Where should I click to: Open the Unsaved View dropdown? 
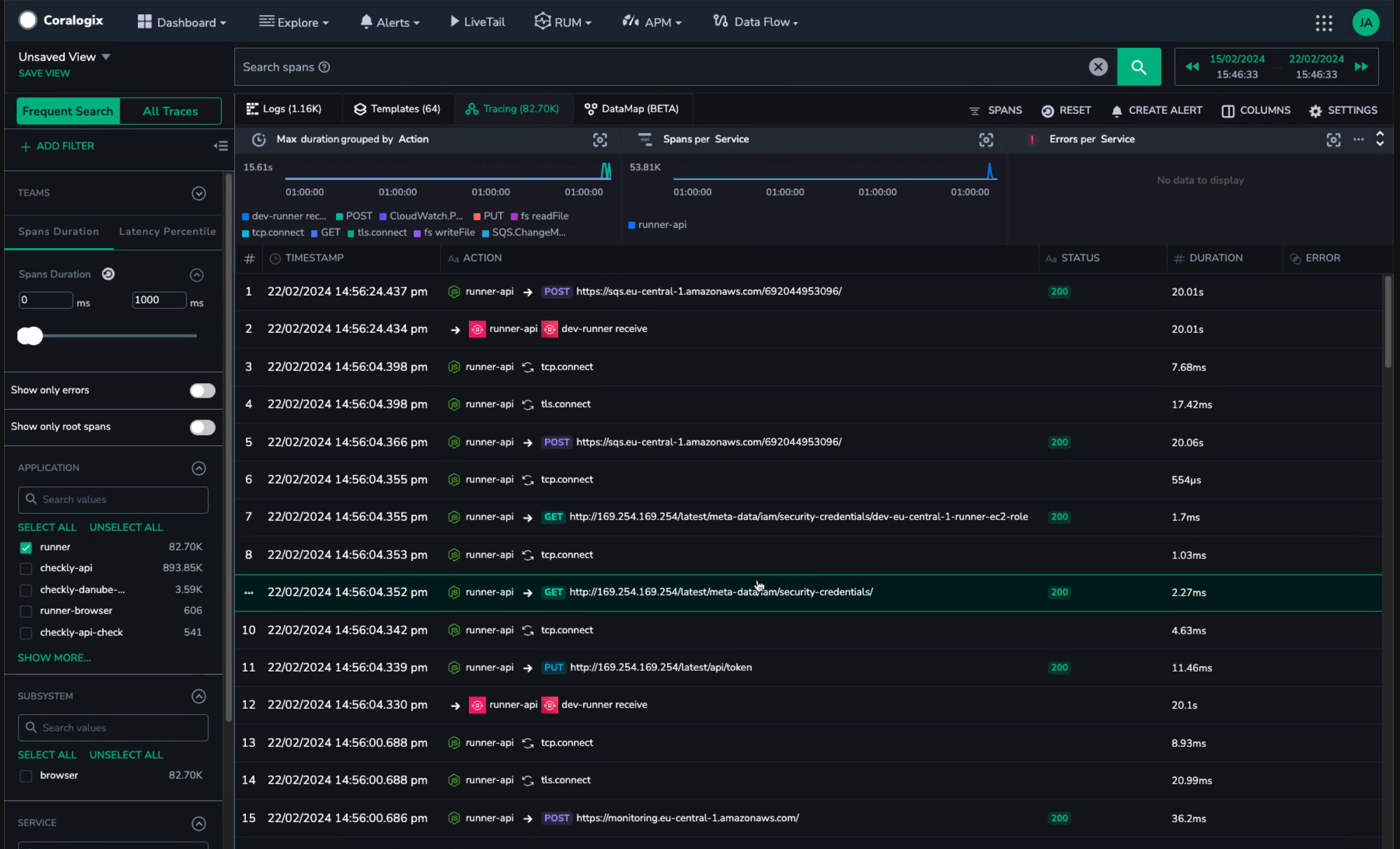click(106, 57)
